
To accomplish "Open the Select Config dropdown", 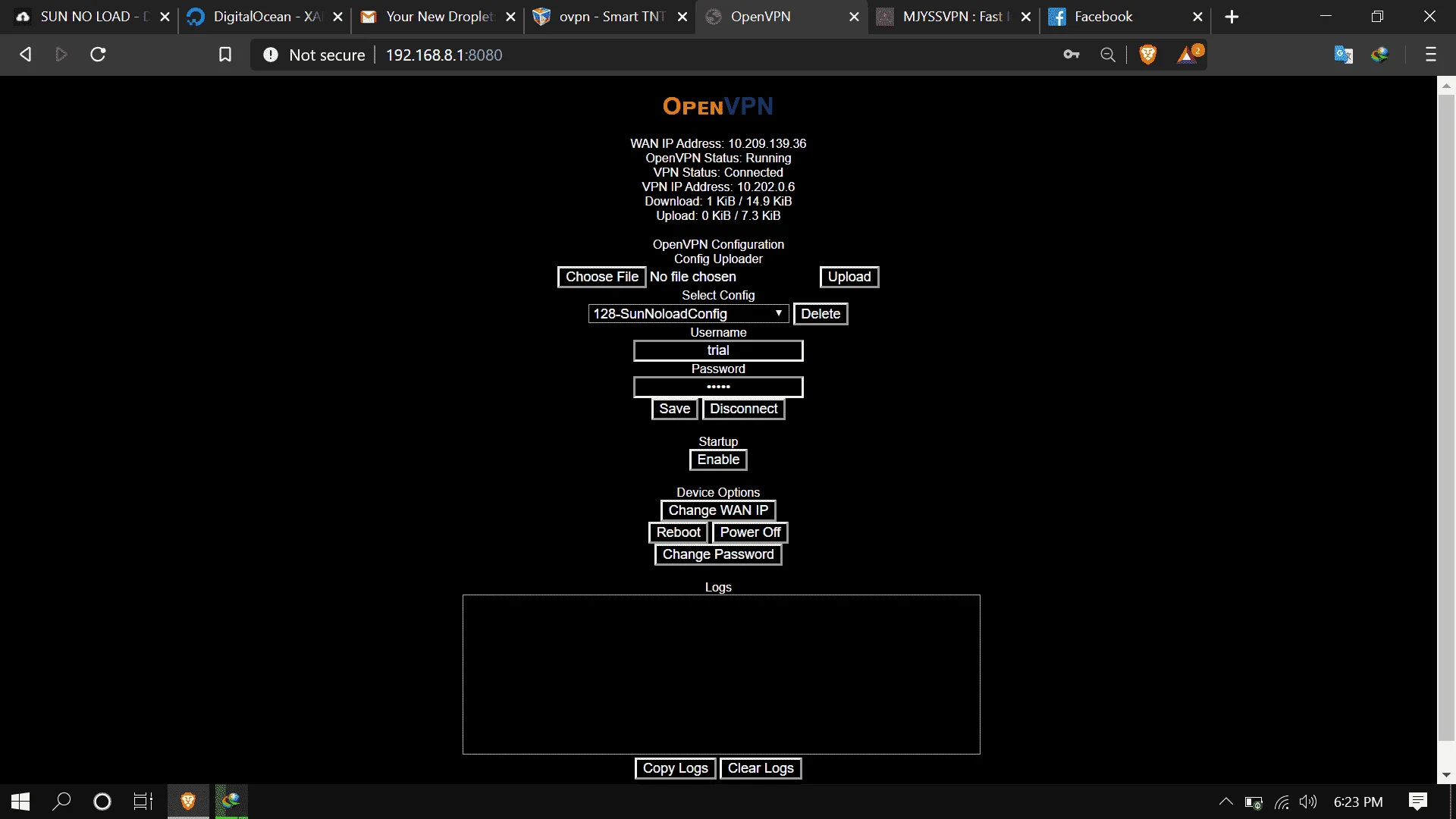I will [688, 314].
